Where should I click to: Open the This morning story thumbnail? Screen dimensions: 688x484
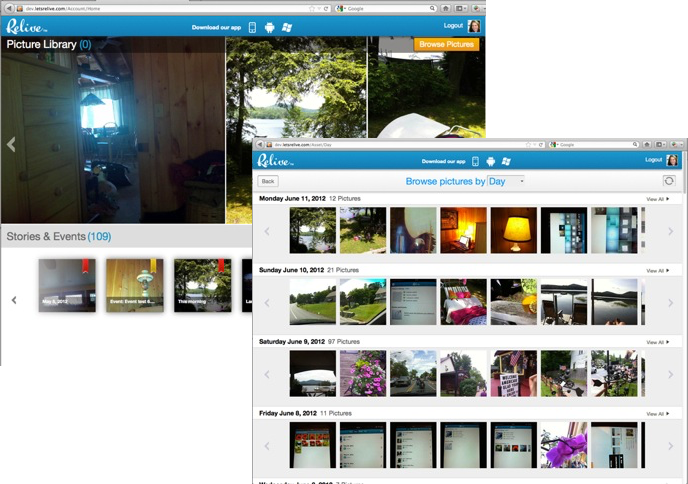coord(203,285)
